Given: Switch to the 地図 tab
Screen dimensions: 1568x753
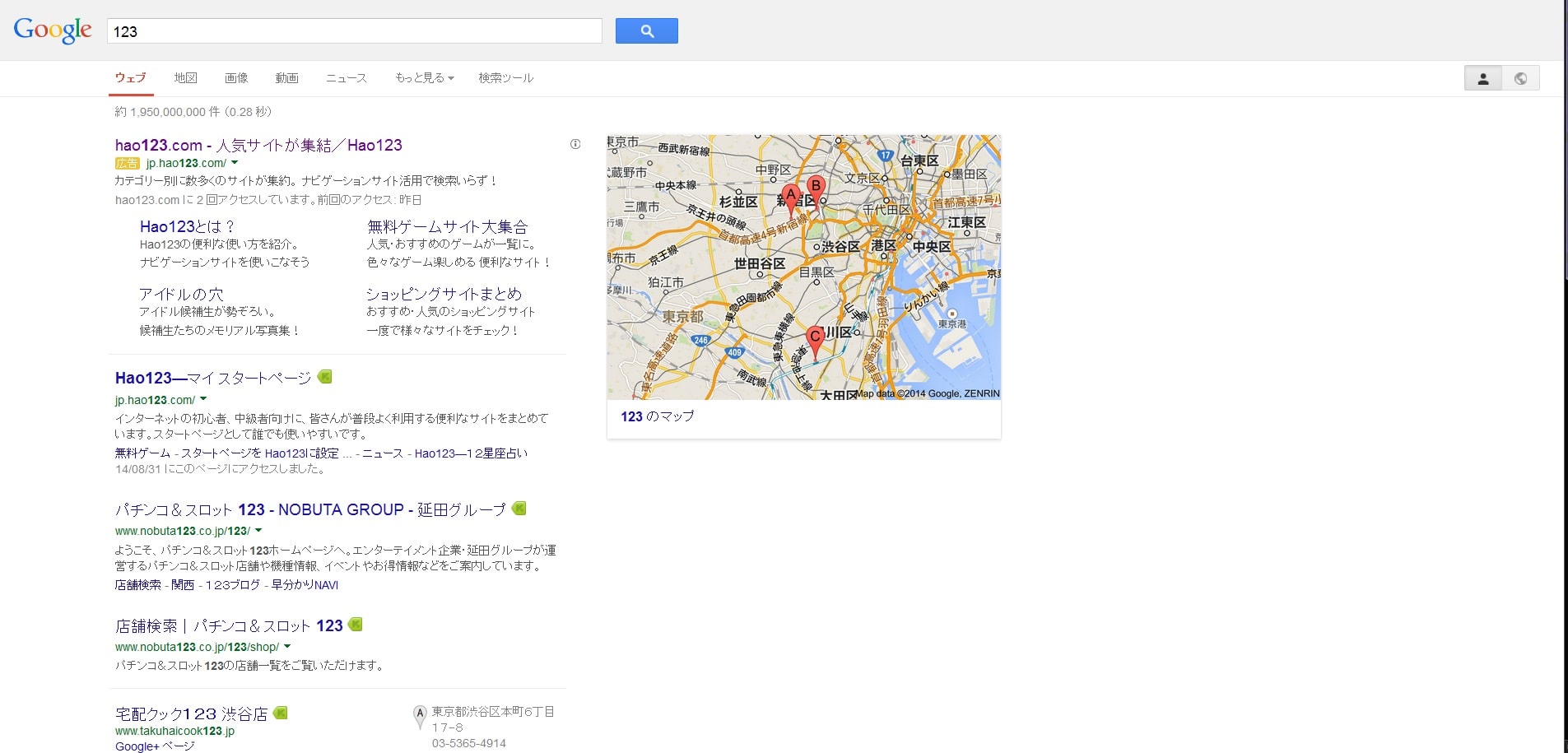Looking at the screenshot, I should coord(186,78).
